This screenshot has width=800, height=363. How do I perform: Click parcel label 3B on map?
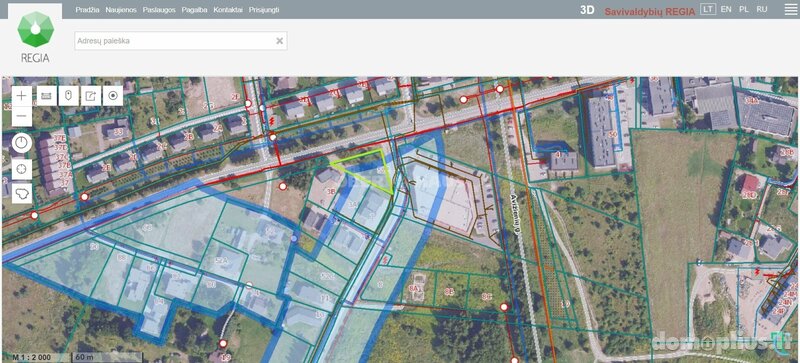click(x=331, y=192)
